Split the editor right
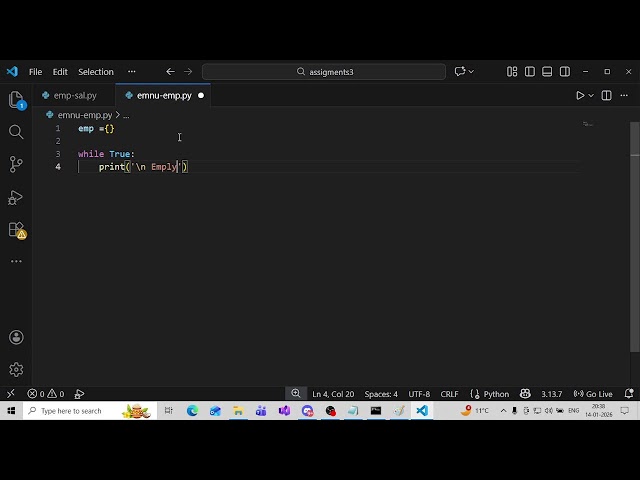 (607, 96)
